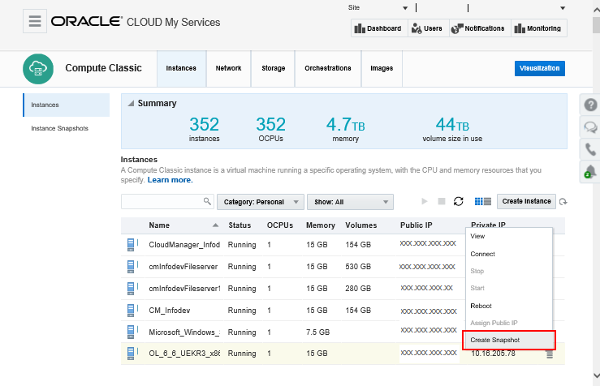Image resolution: width=600 pixels, height=386 pixels.
Task: Click CM_Infodev instance icon
Action: [131, 310]
